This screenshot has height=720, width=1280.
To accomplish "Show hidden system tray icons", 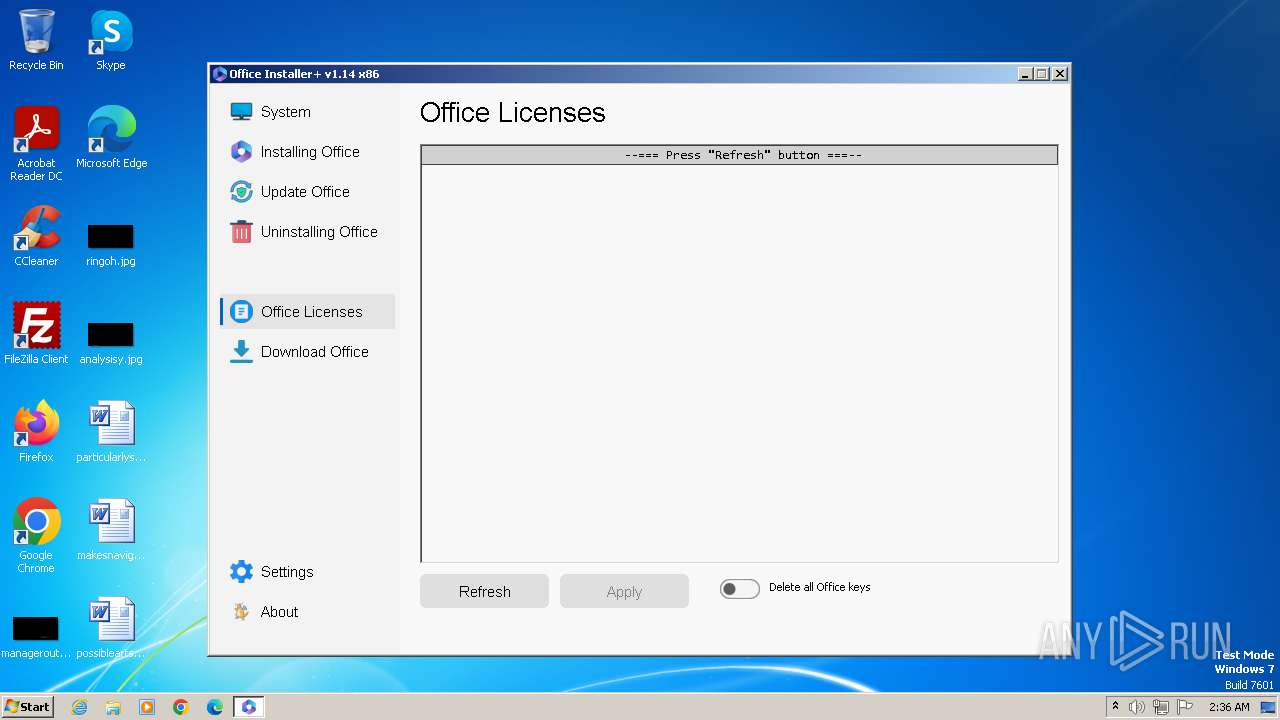I will tap(1116, 706).
